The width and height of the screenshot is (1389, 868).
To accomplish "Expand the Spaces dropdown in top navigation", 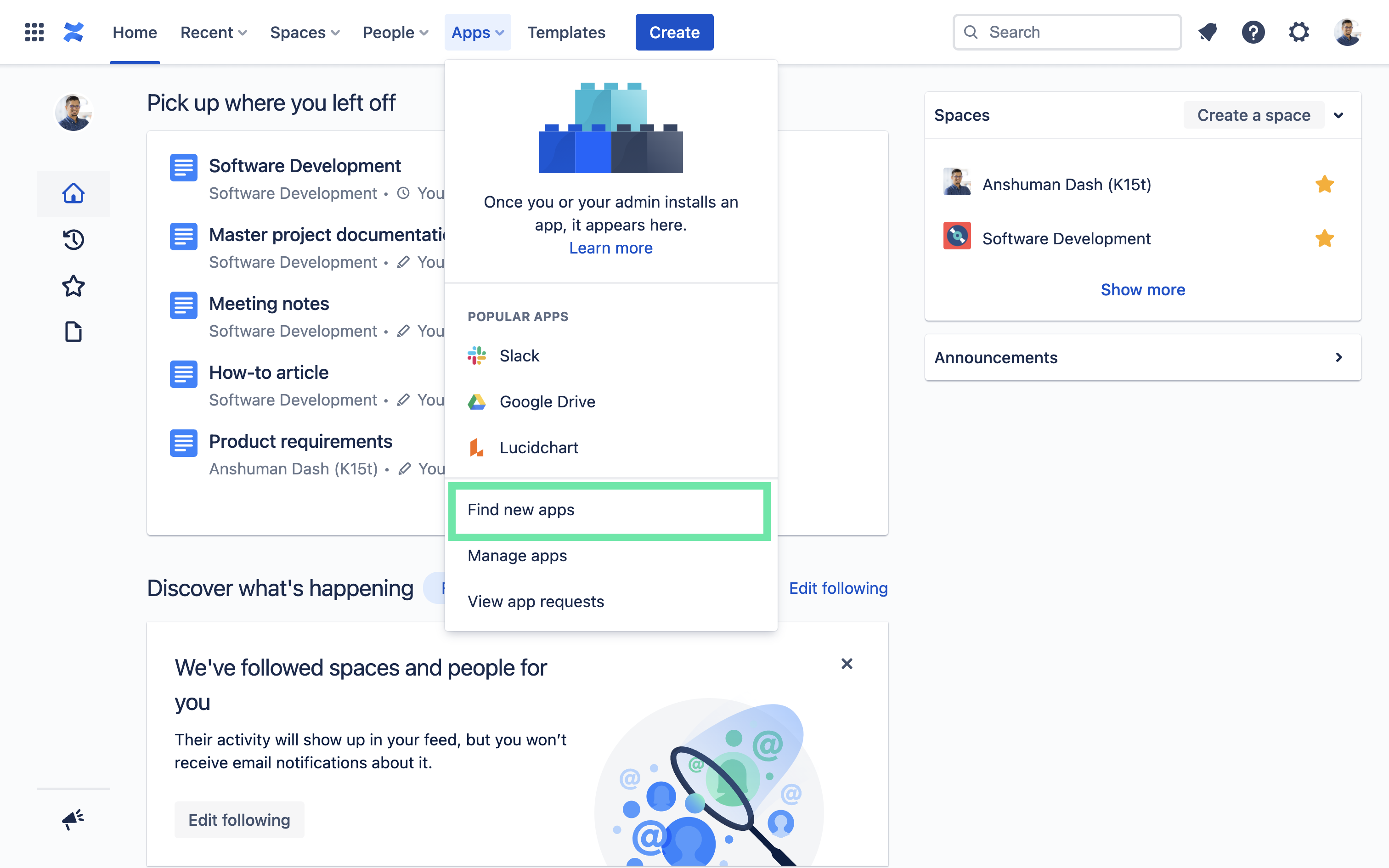I will click(305, 32).
